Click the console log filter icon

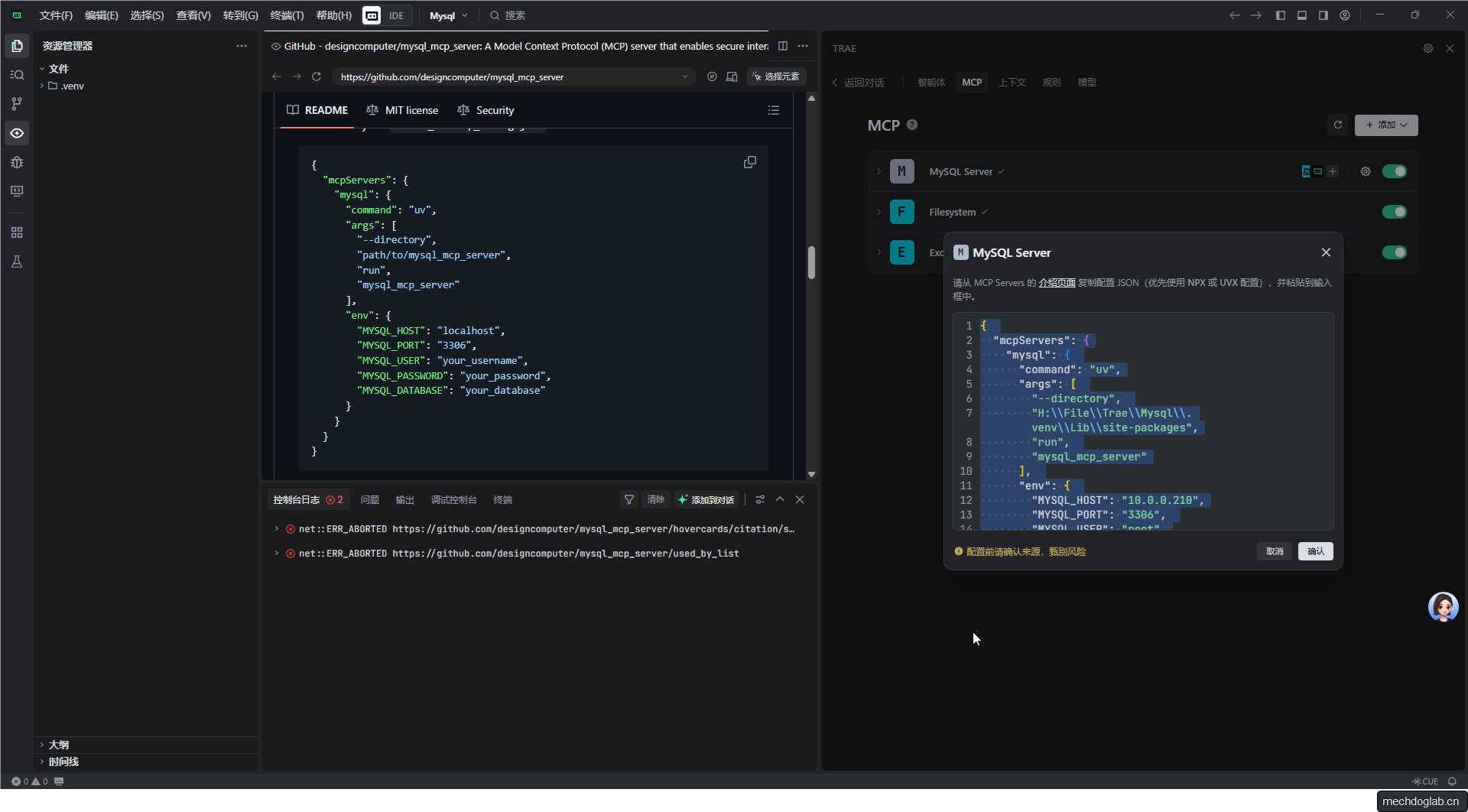629,499
